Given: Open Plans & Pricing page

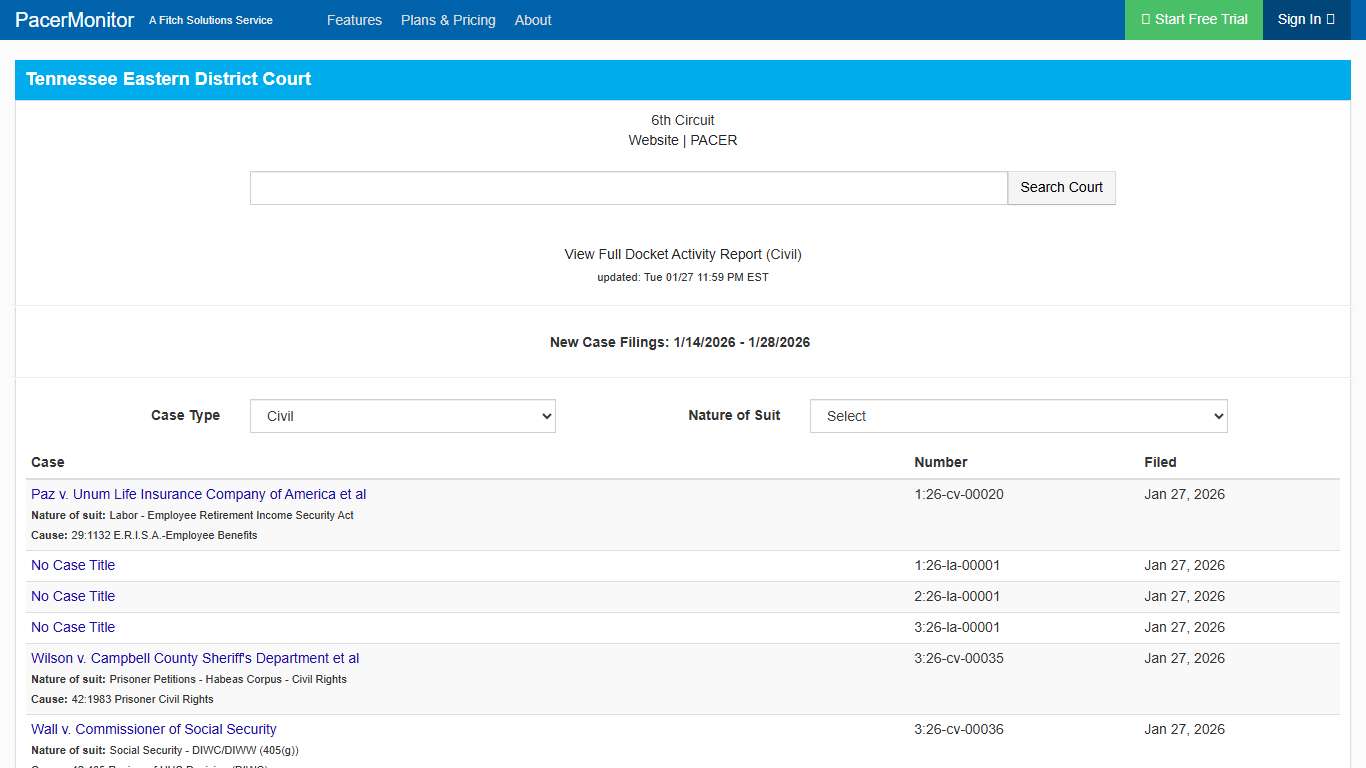Looking at the screenshot, I should tap(448, 20).
